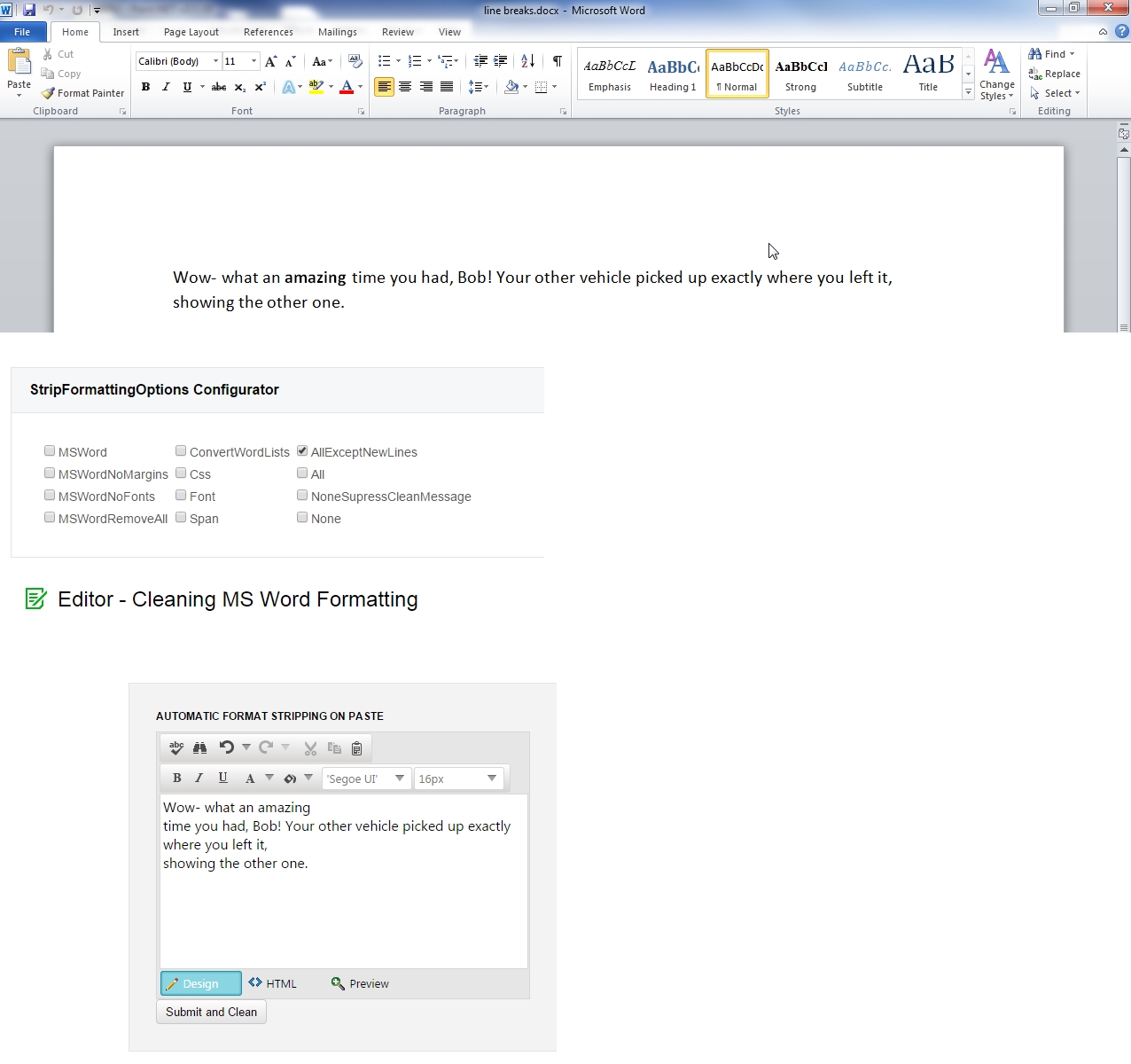This screenshot has width=1131, height=1064.
Task: Click the red font color button
Action: [347, 87]
